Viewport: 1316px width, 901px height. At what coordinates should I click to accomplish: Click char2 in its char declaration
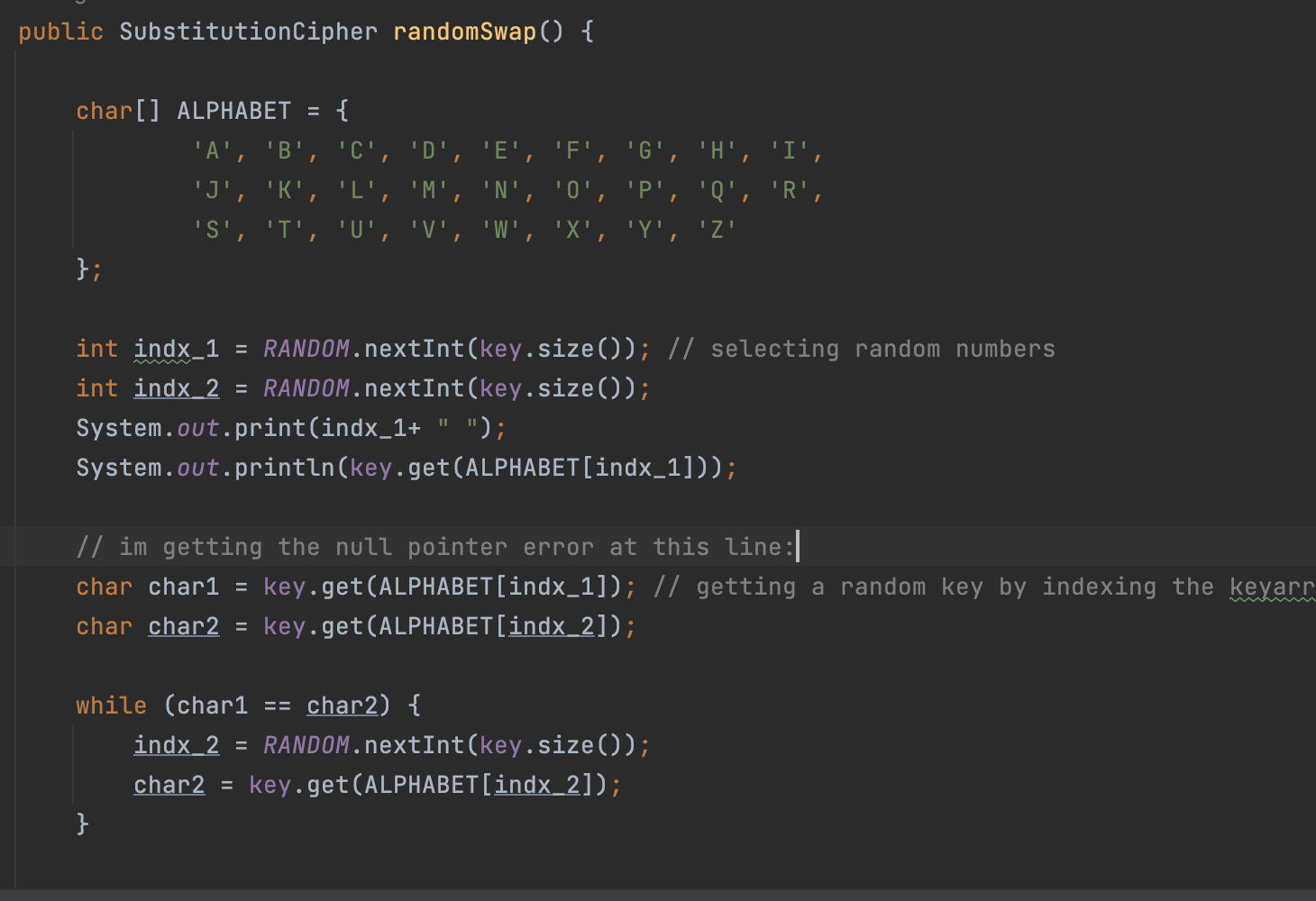(x=183, y=626)
